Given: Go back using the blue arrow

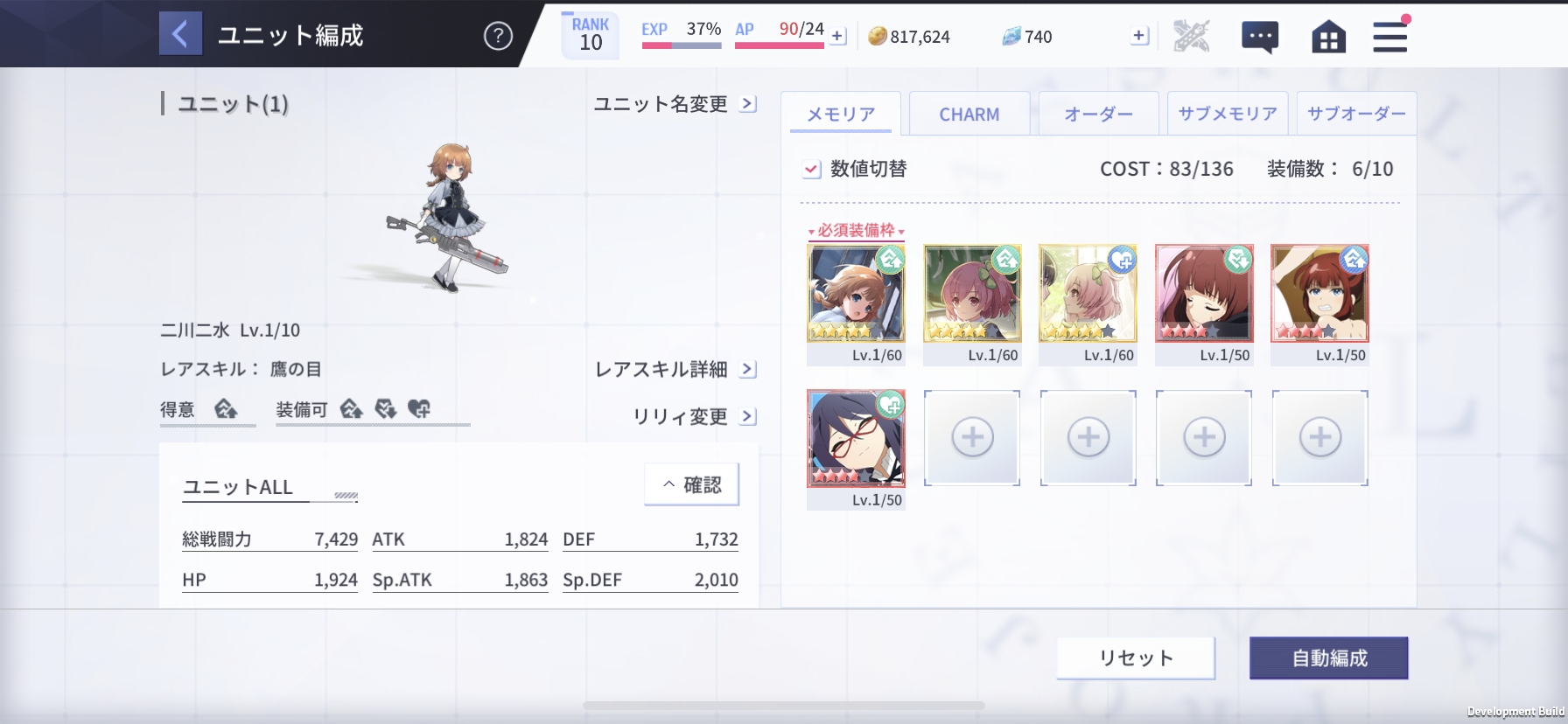Looking at the screenshot, I should click(x=180, y=34).
